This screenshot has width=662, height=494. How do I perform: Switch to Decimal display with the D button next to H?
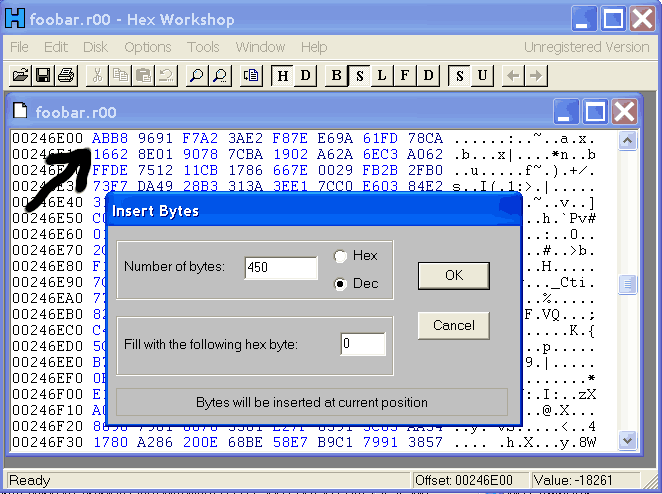[305, 76]
